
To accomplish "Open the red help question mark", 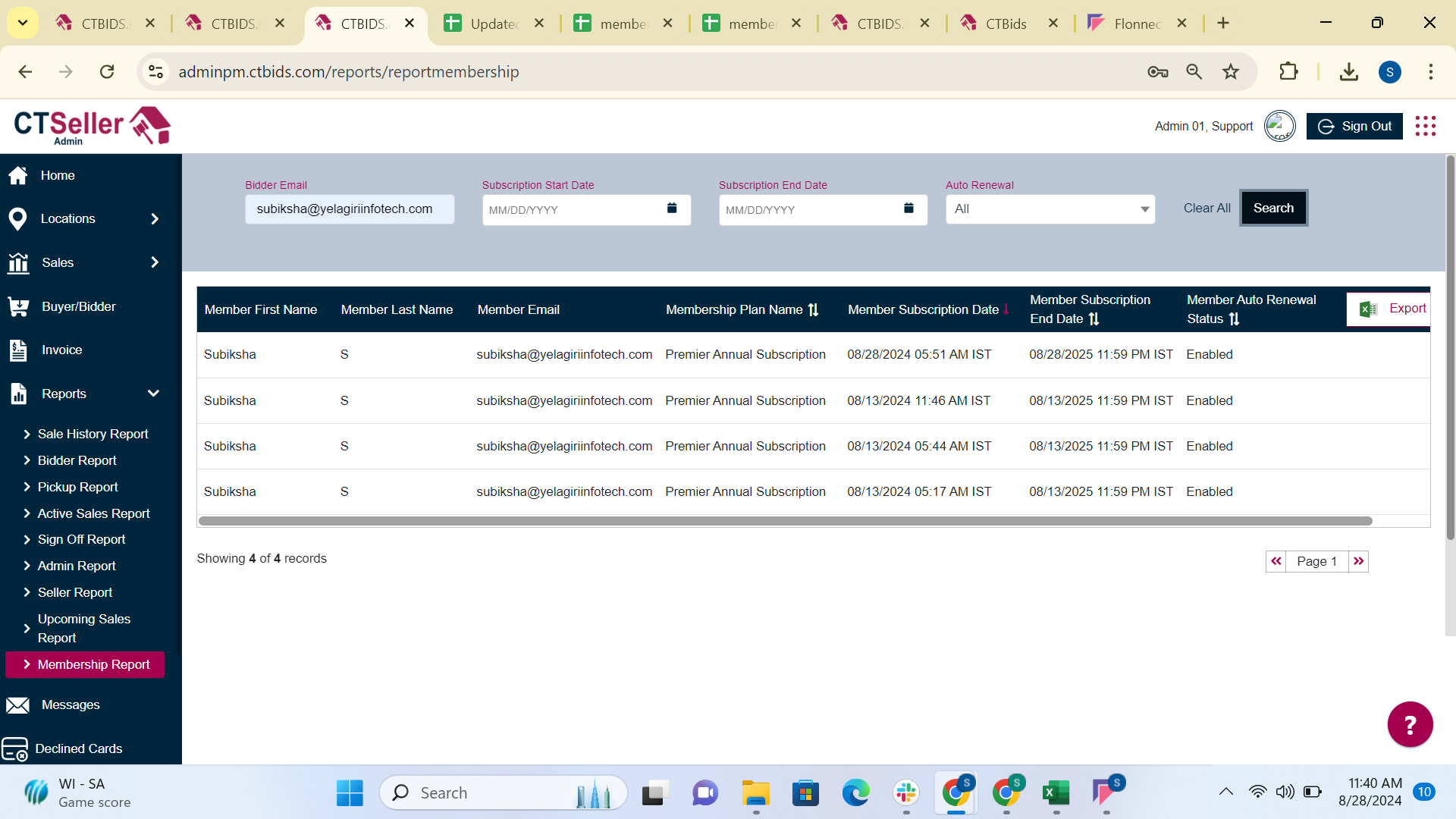I will point(1410,725).
